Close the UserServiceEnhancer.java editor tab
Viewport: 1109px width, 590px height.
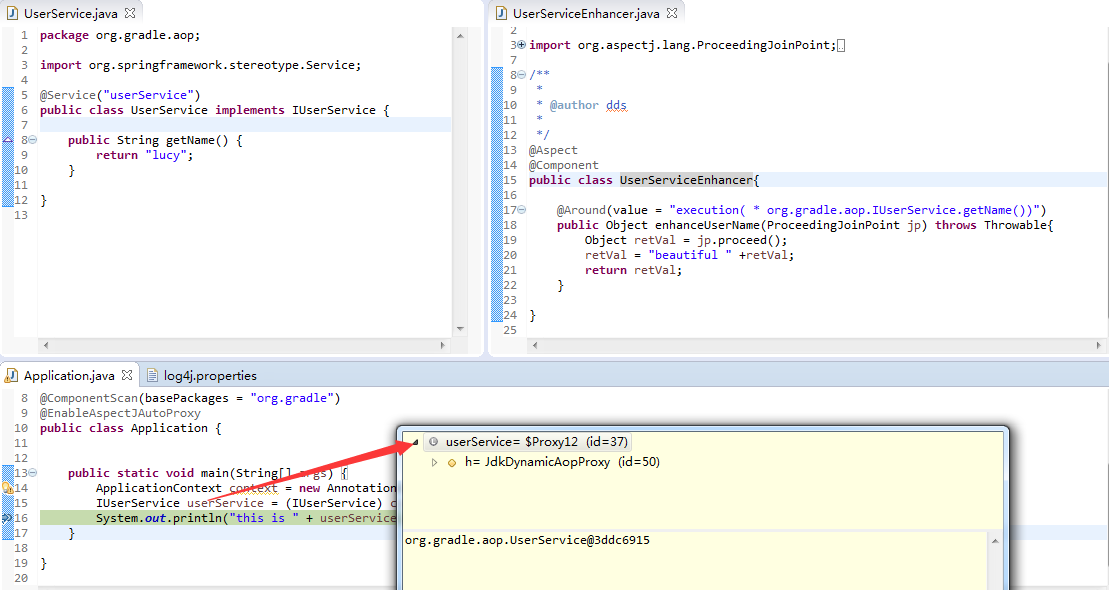(672, 13)
